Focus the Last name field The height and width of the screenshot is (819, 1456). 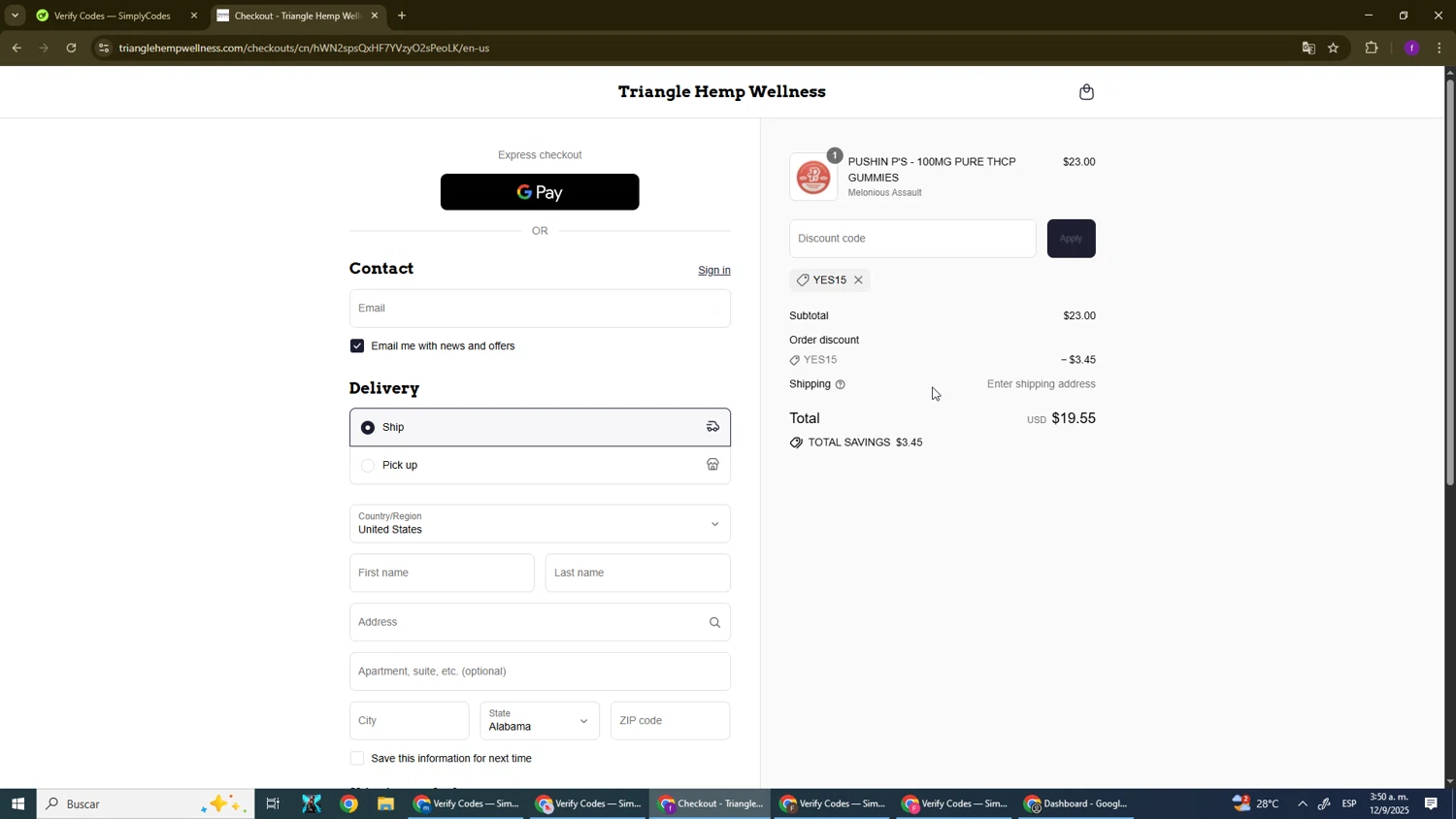[638, 573]
